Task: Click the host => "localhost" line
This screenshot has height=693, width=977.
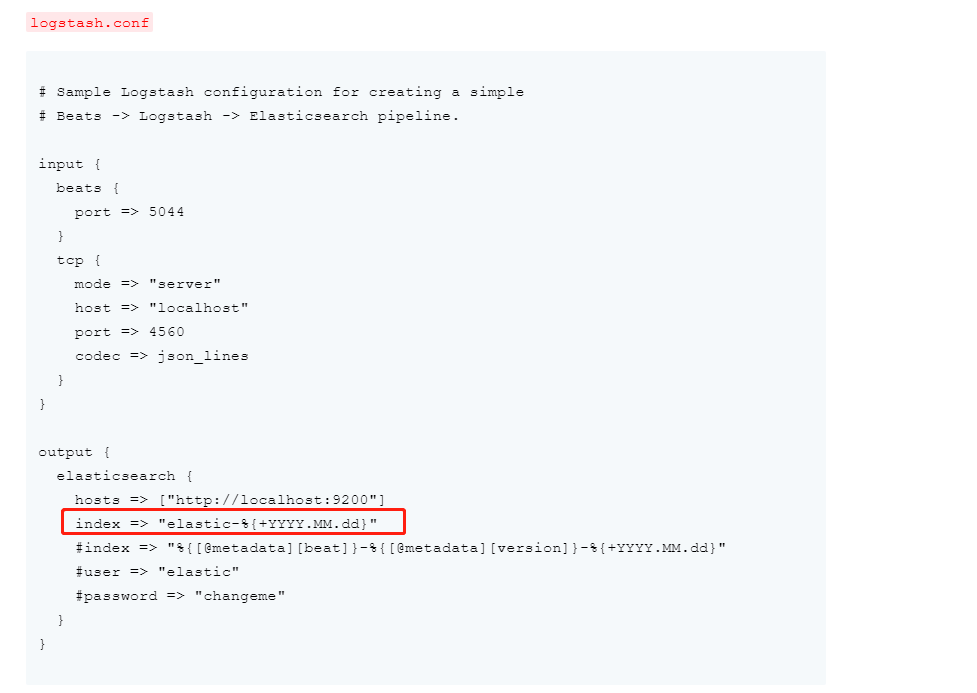Action: point(161,308)
